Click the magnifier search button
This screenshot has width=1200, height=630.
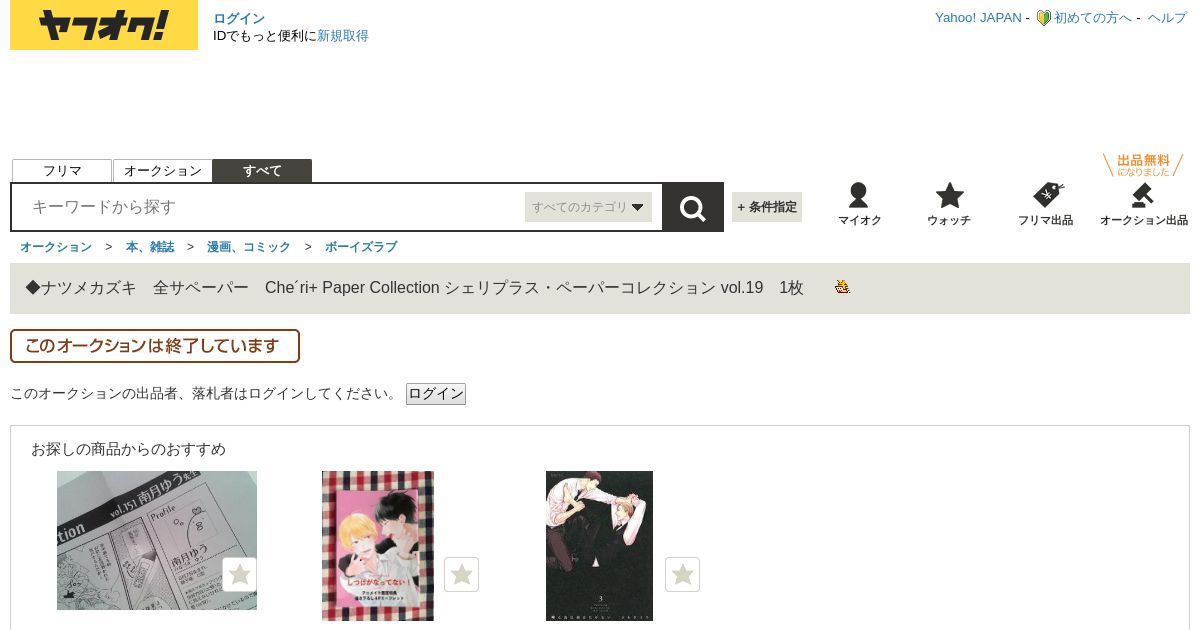click(x=693, y=207)
